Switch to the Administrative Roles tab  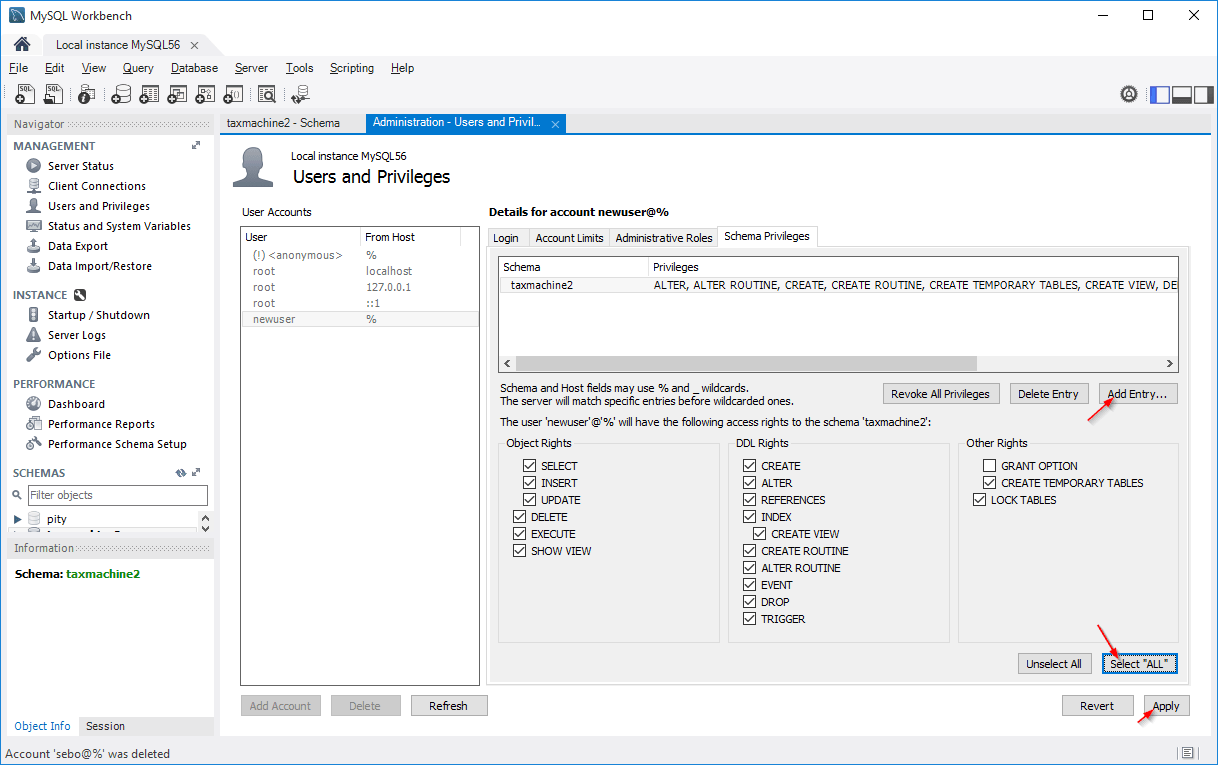point(663,238)
